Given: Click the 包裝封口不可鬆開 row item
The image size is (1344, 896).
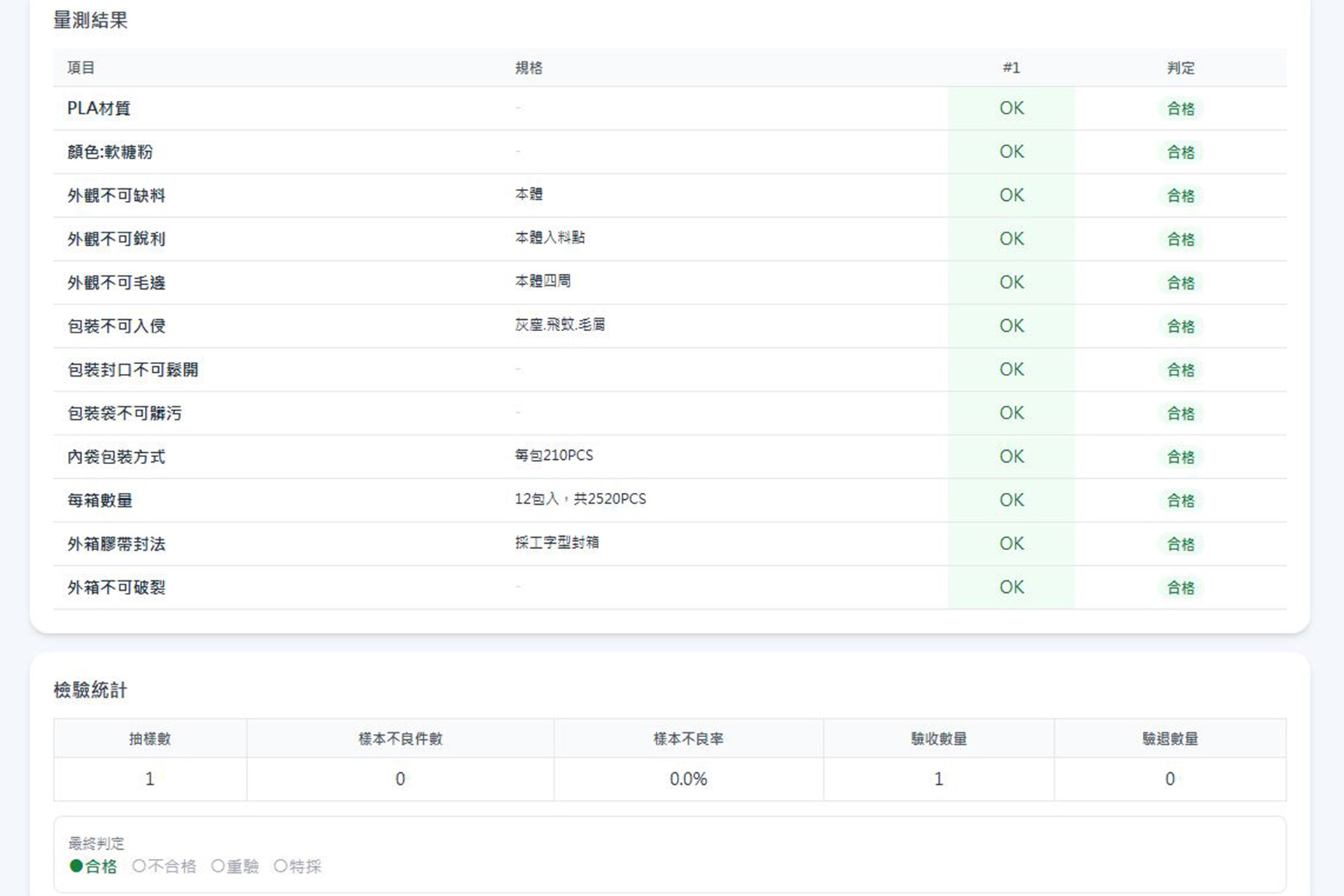Looking at the screenshot, I should (133, 370).
